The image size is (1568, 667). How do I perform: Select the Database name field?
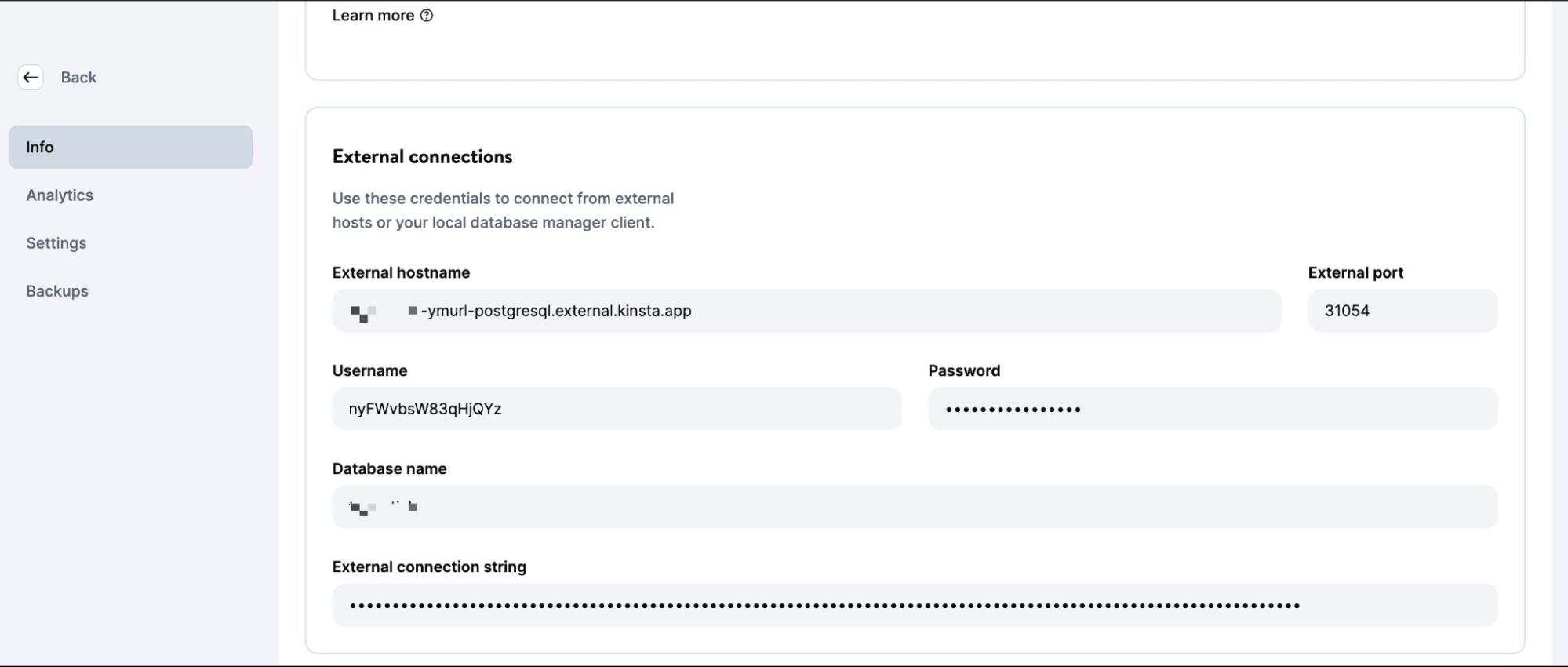pyautogui.click(x=915, y=506)
